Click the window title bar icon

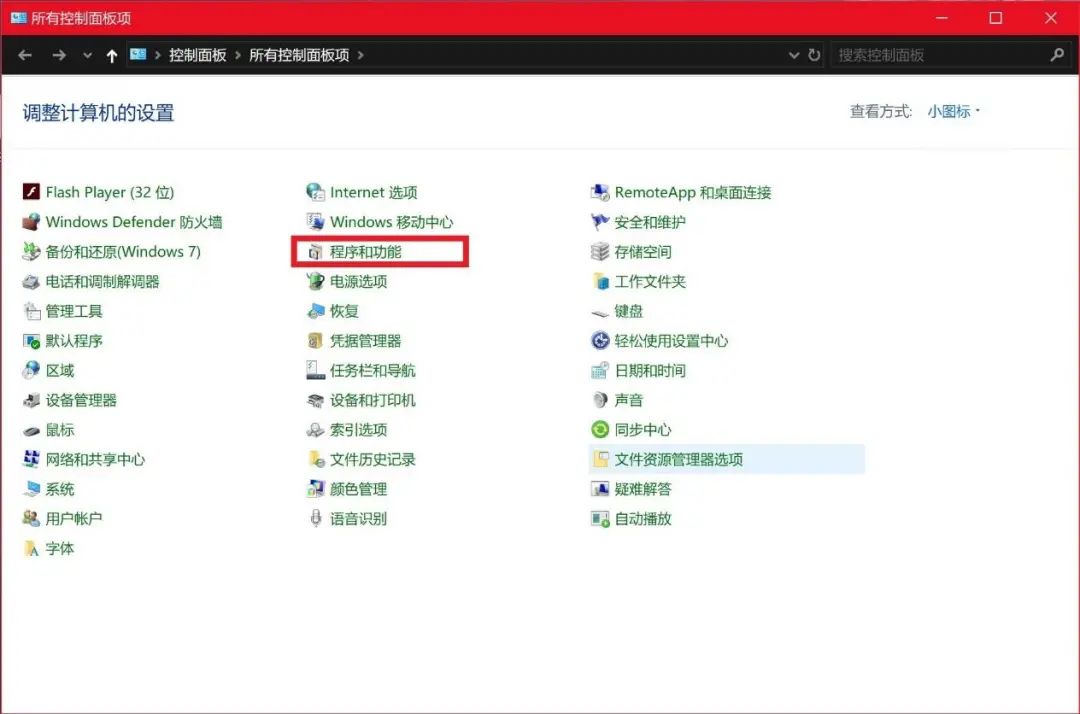[x=18, y=18]
